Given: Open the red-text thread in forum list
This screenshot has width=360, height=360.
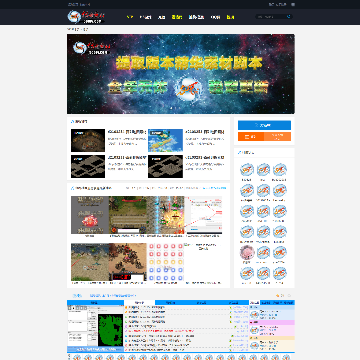Looking at the screenshot, I should (161, 331).
